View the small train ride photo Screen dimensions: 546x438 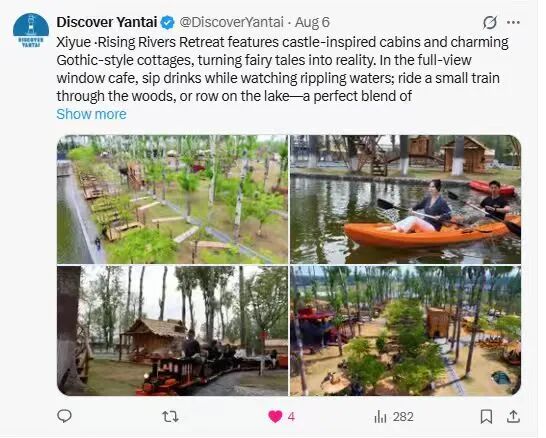coord(173,331)
